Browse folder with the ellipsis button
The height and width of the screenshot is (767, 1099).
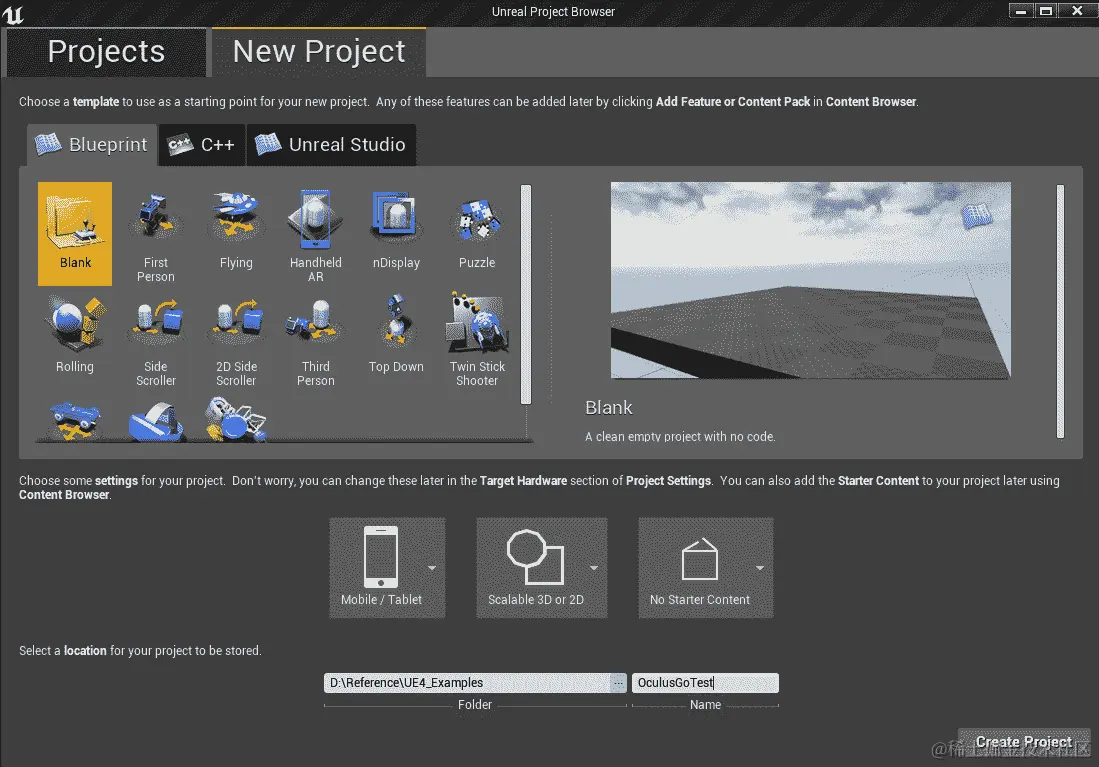[x=617, y=683]
